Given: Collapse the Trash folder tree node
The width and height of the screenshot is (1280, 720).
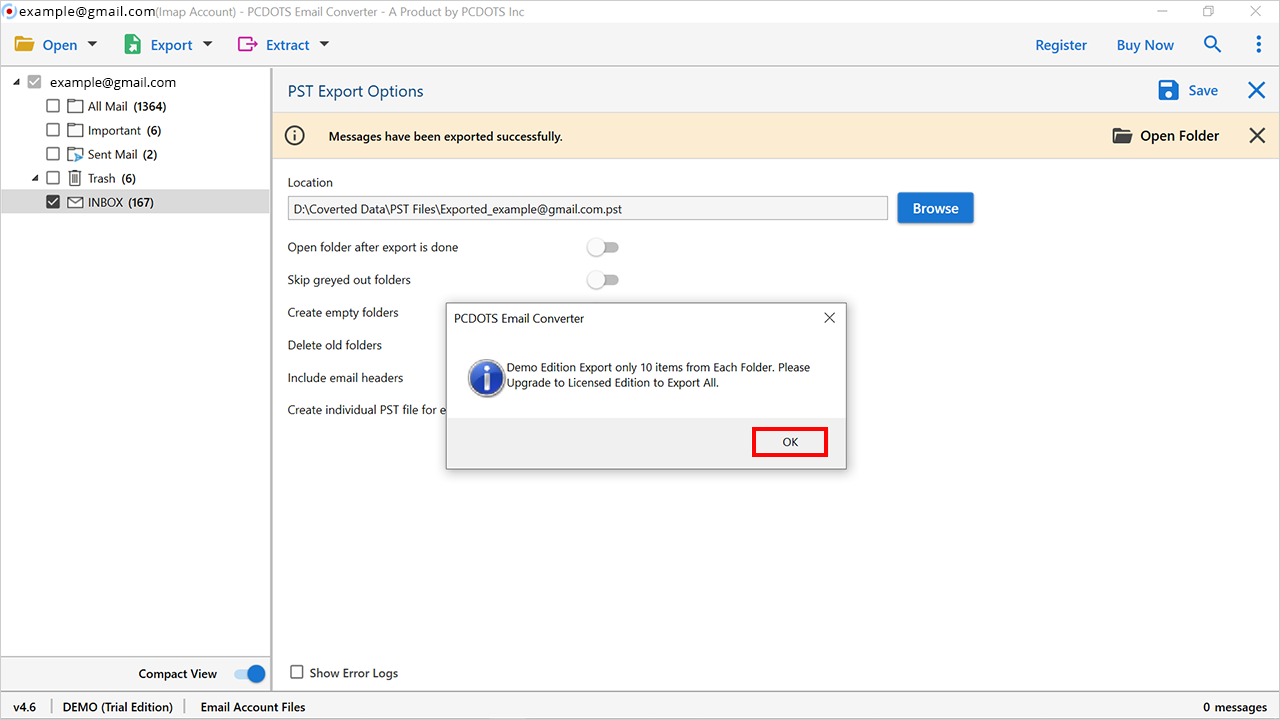Looking at the screenshot, I should coord(35,178).
